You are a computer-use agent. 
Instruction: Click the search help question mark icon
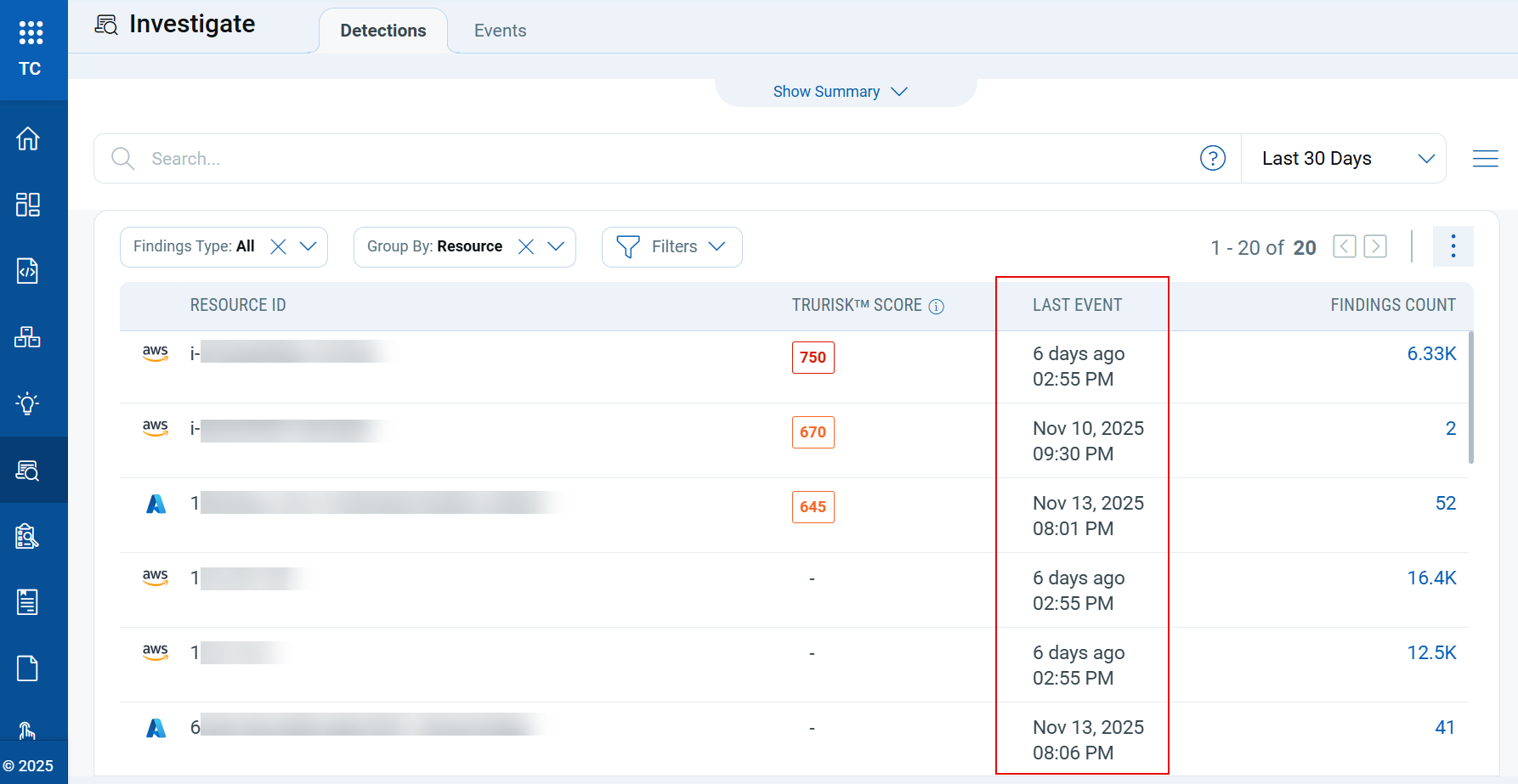[1213, 158]
